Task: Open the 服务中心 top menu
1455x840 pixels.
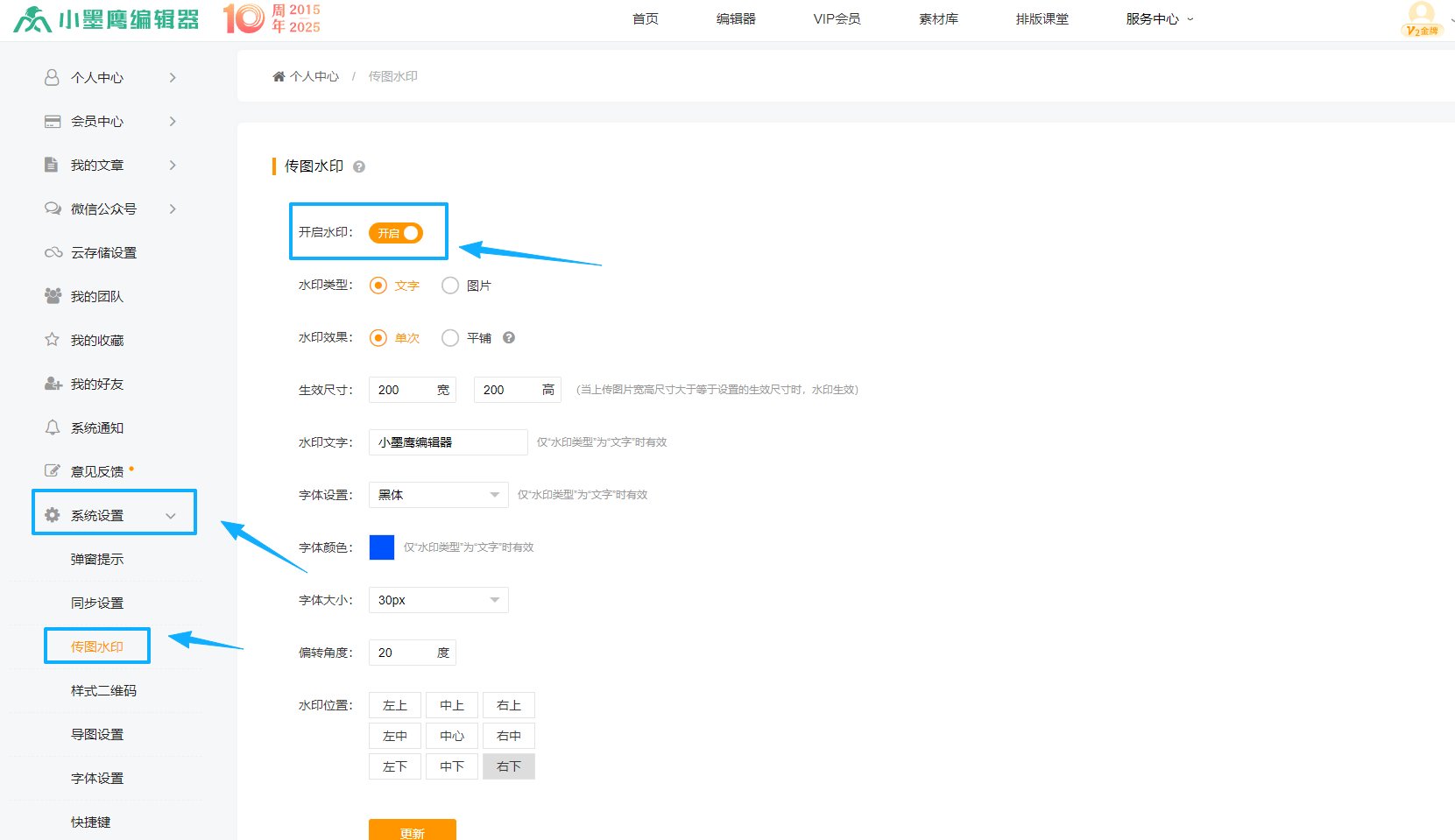Action: tap(1158, 19)
